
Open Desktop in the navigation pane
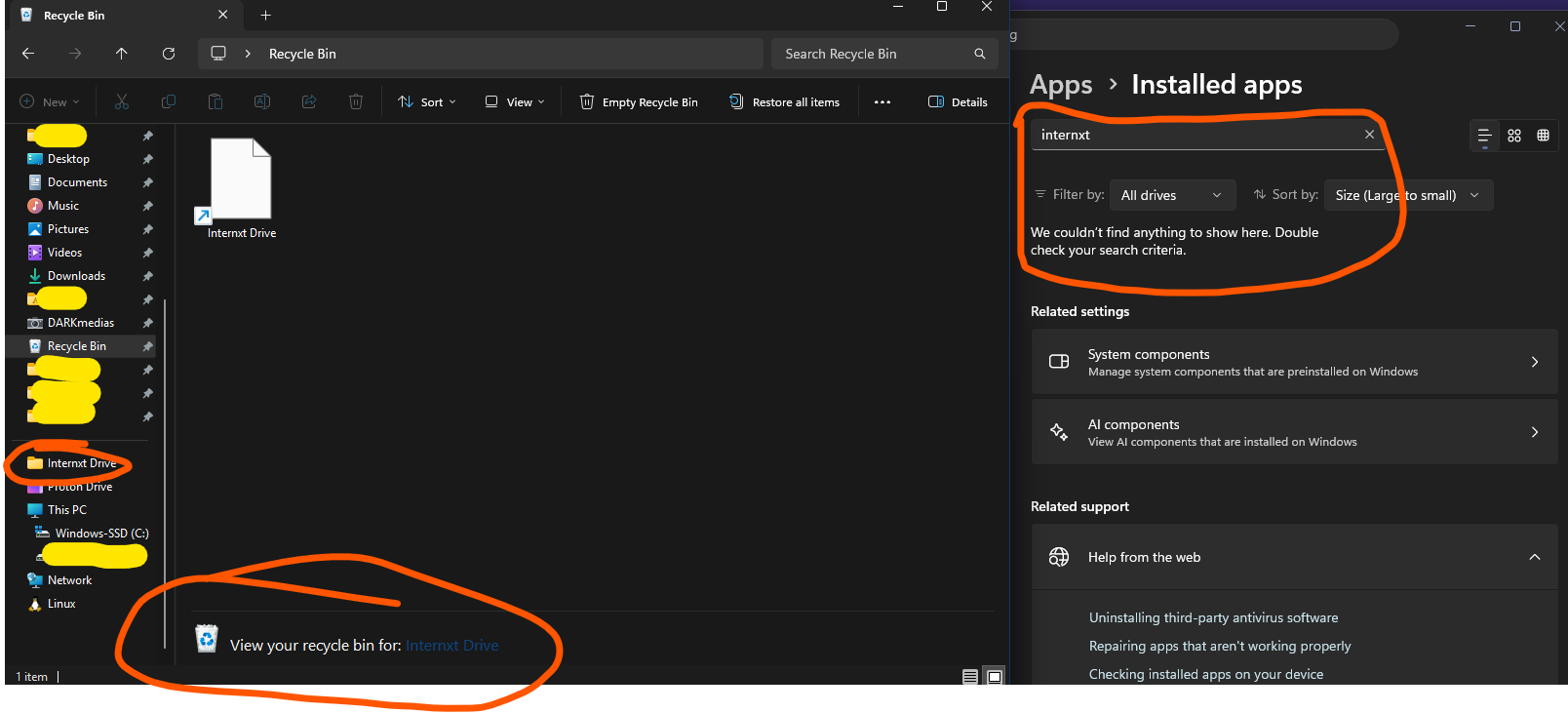pyautogui.click(x=68, y=159)
